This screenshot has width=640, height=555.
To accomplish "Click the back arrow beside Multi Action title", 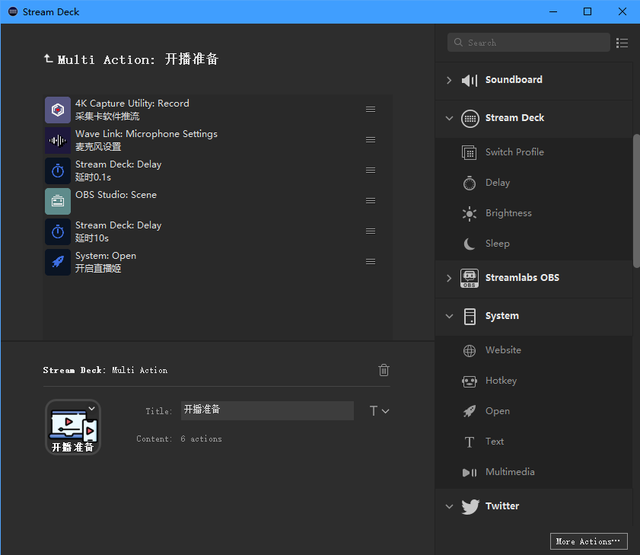I will (48, 59).
